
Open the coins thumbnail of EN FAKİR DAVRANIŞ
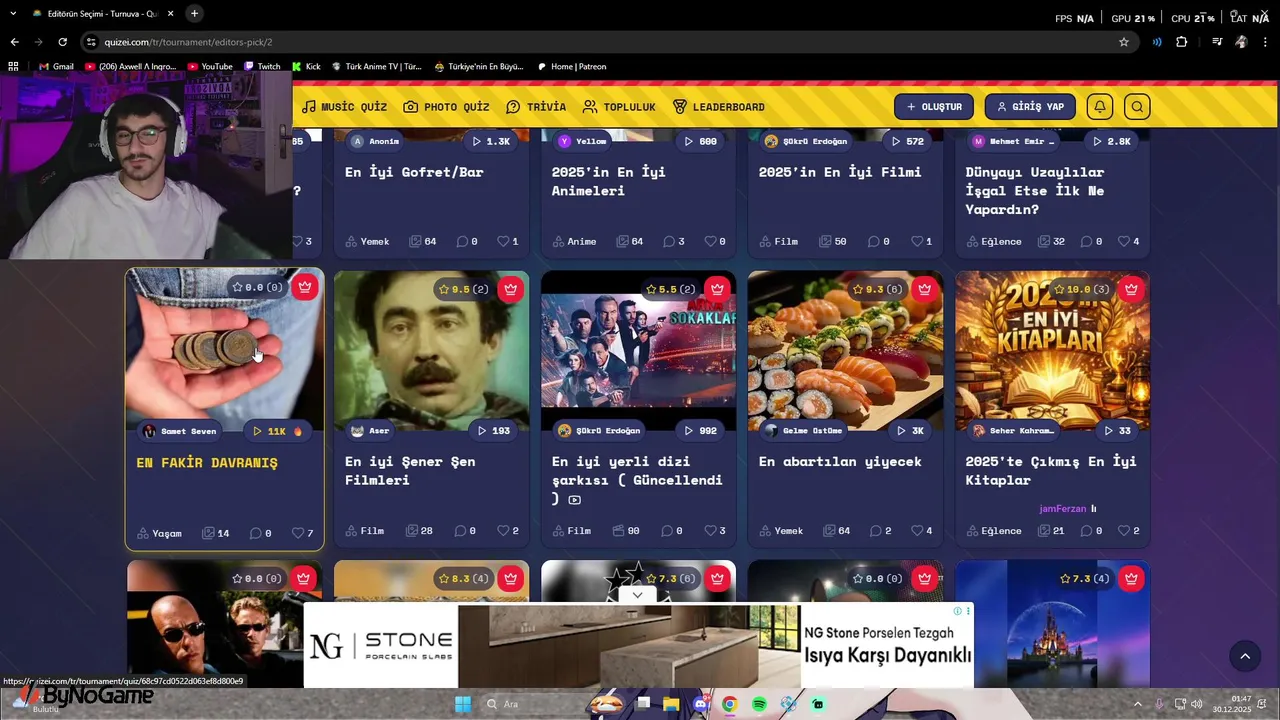(224, 350)
